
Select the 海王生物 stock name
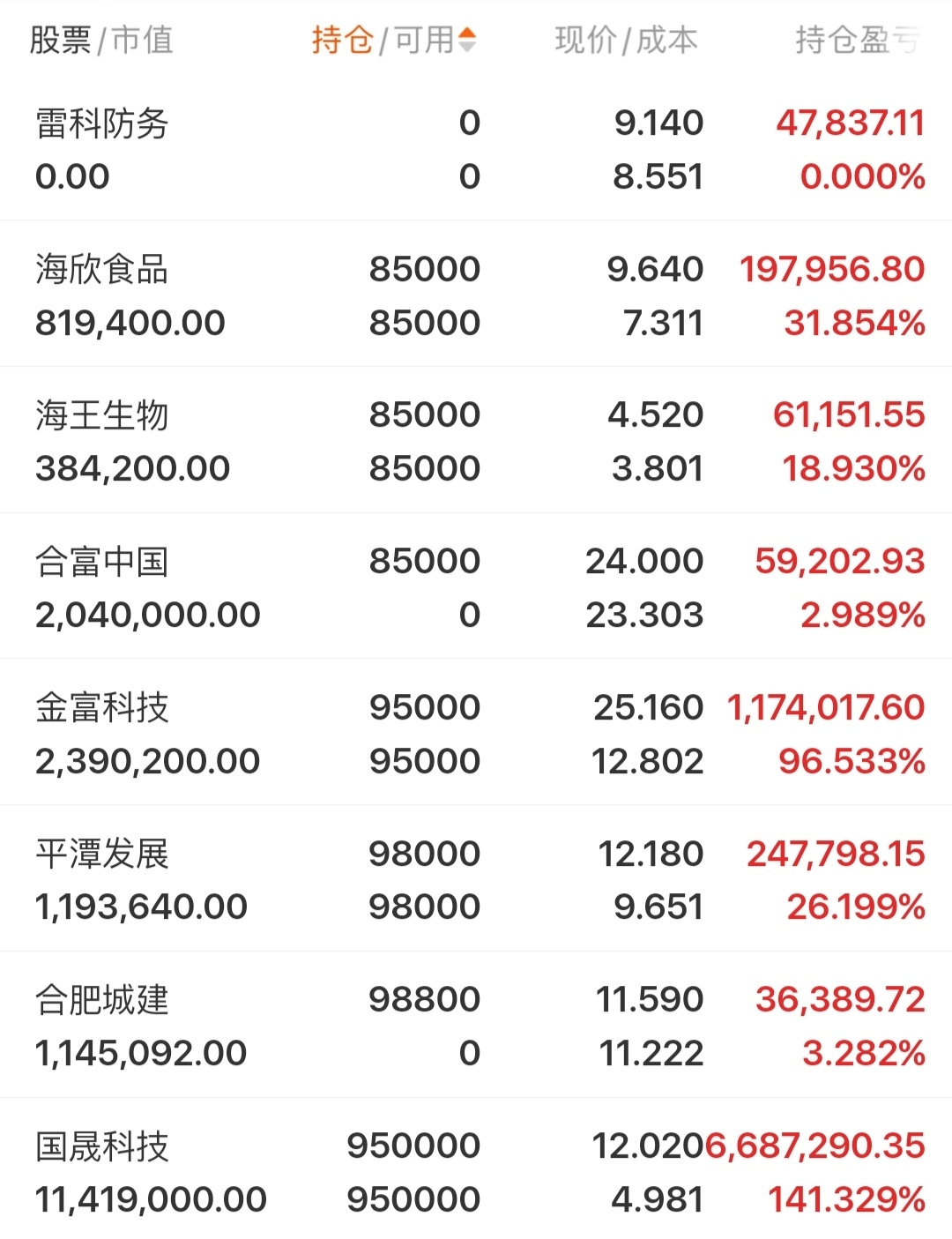pos(102,415)
